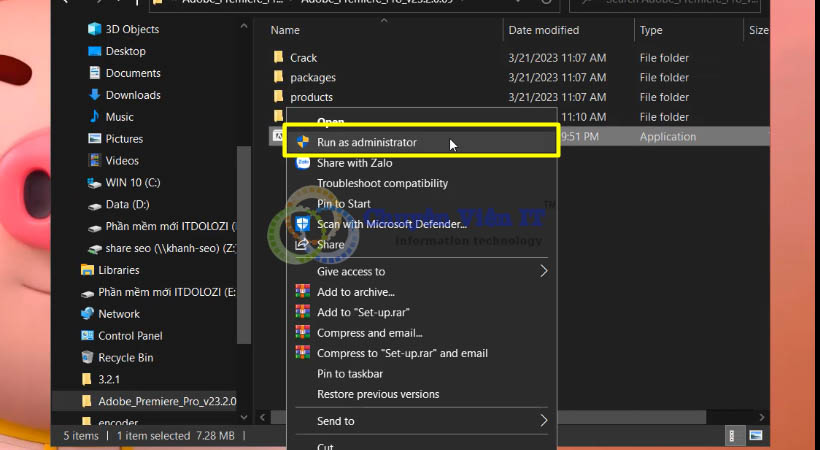Select Compress to "Set-up.rar" and email
The height and width of the screenshot is (450, 820).
pos(402,353)
